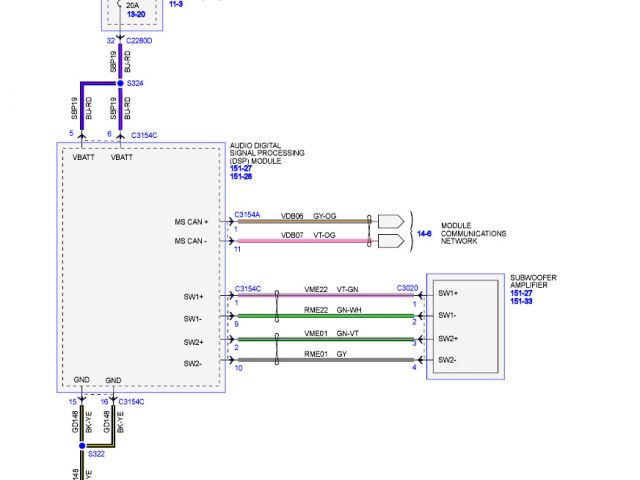Open the 151-28 link under DSP module
This screenshot has width=640, height=480.
[x=241, y=177]
